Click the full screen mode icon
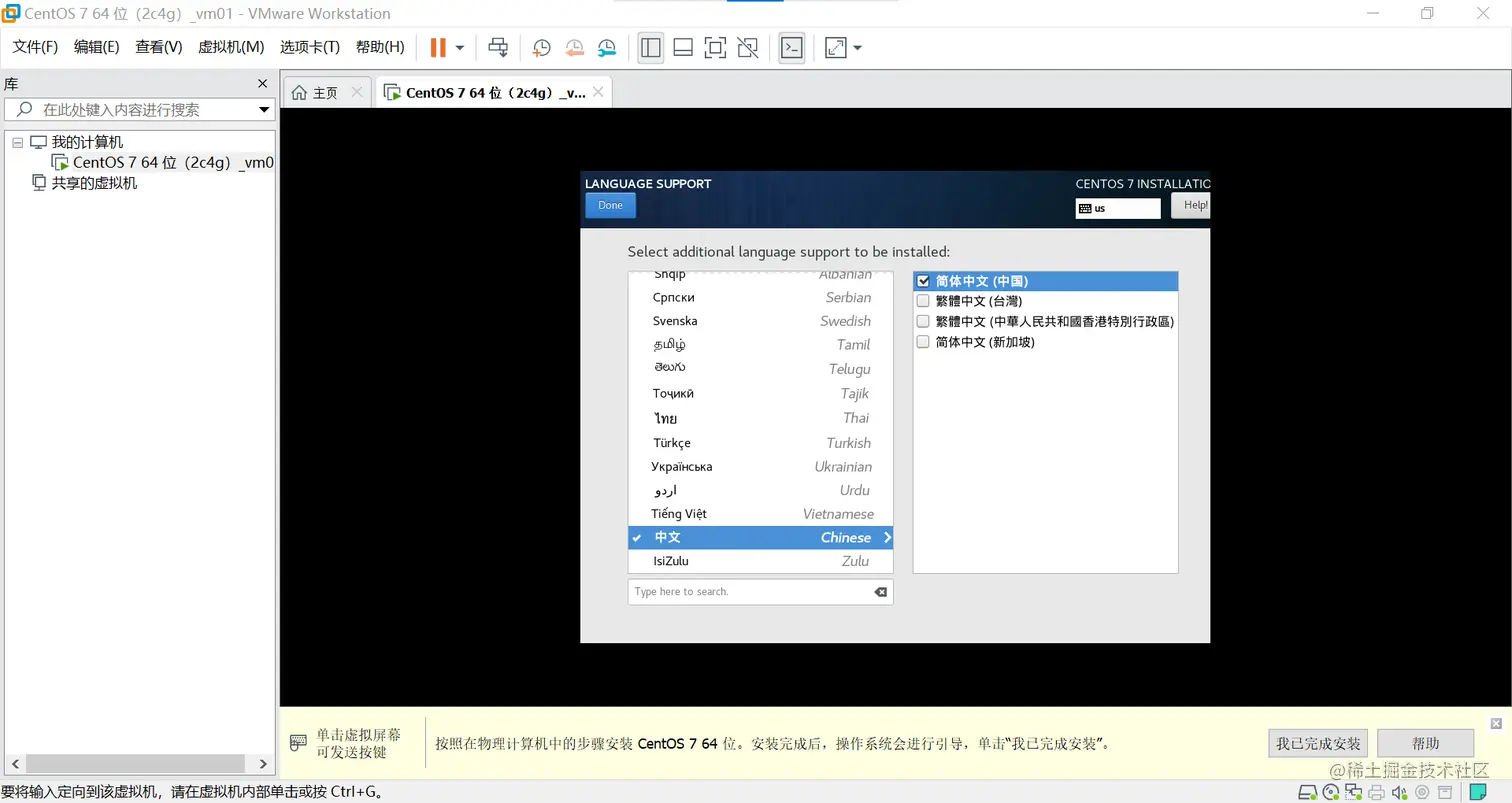 (x=715, y=47)
